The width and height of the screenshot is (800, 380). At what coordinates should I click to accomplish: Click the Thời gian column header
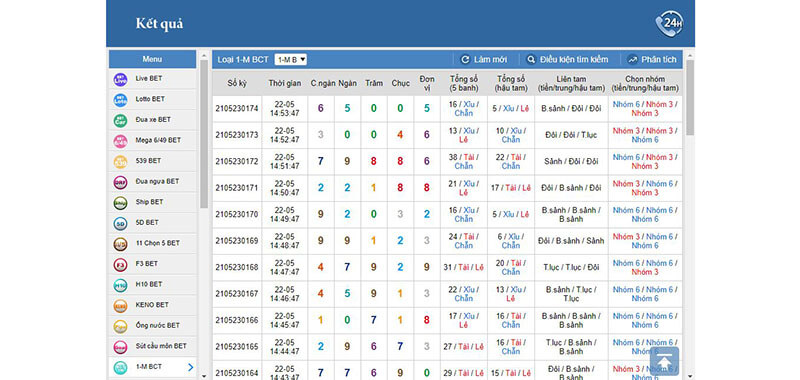click(285, 83)
